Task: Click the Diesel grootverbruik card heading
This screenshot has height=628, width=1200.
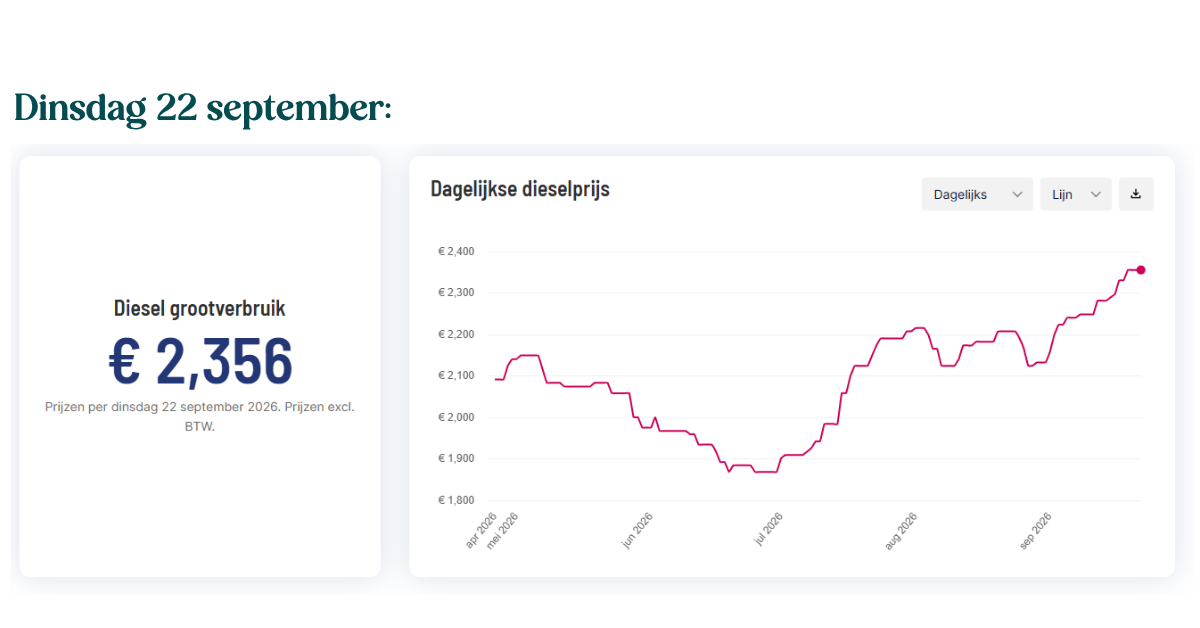Action: click(200, 308)
